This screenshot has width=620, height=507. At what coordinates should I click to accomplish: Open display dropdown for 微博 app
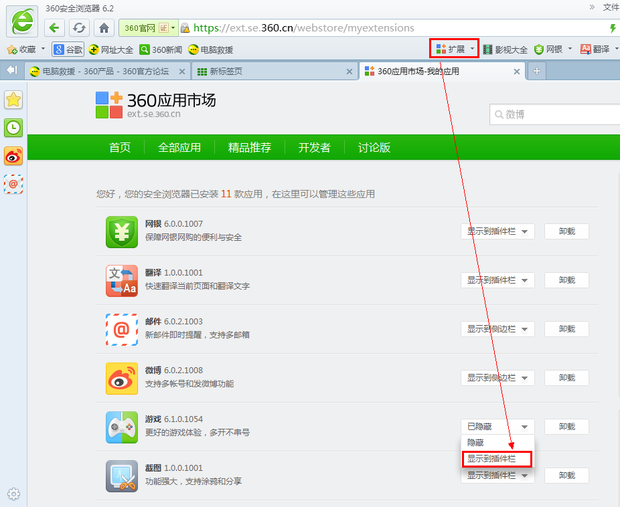pyautogui.click(x=497, y=378)
